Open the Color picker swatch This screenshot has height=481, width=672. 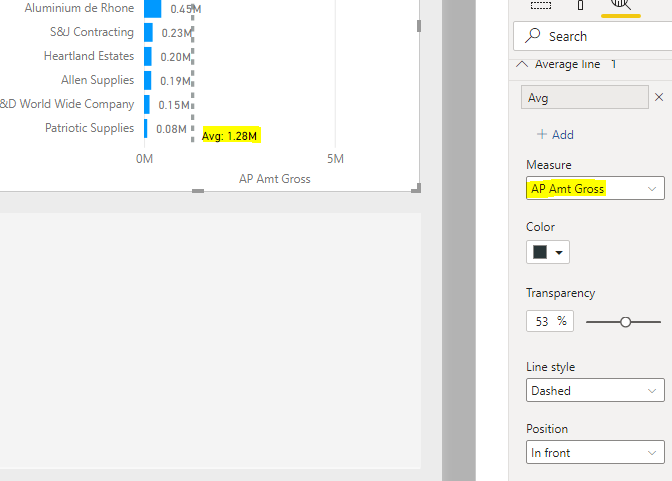548,252
